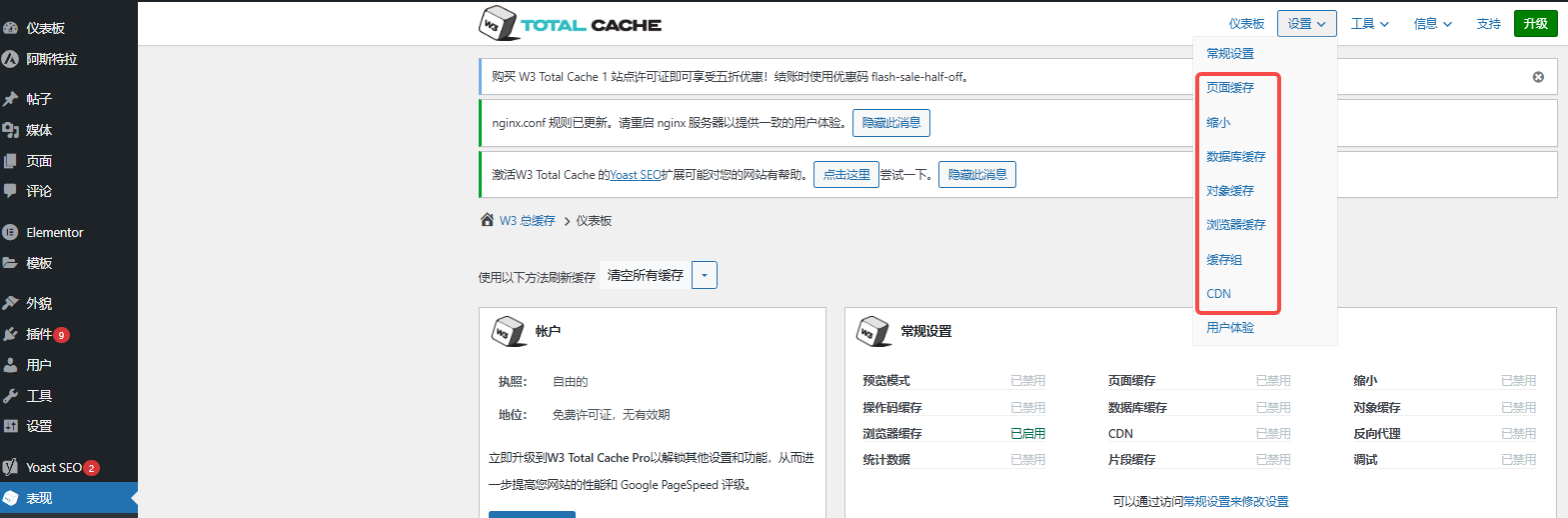Open arrow dropdown beside 清空所有缓存
Image resolution: width=1568 pixels, height=518 pixels.
705,275
